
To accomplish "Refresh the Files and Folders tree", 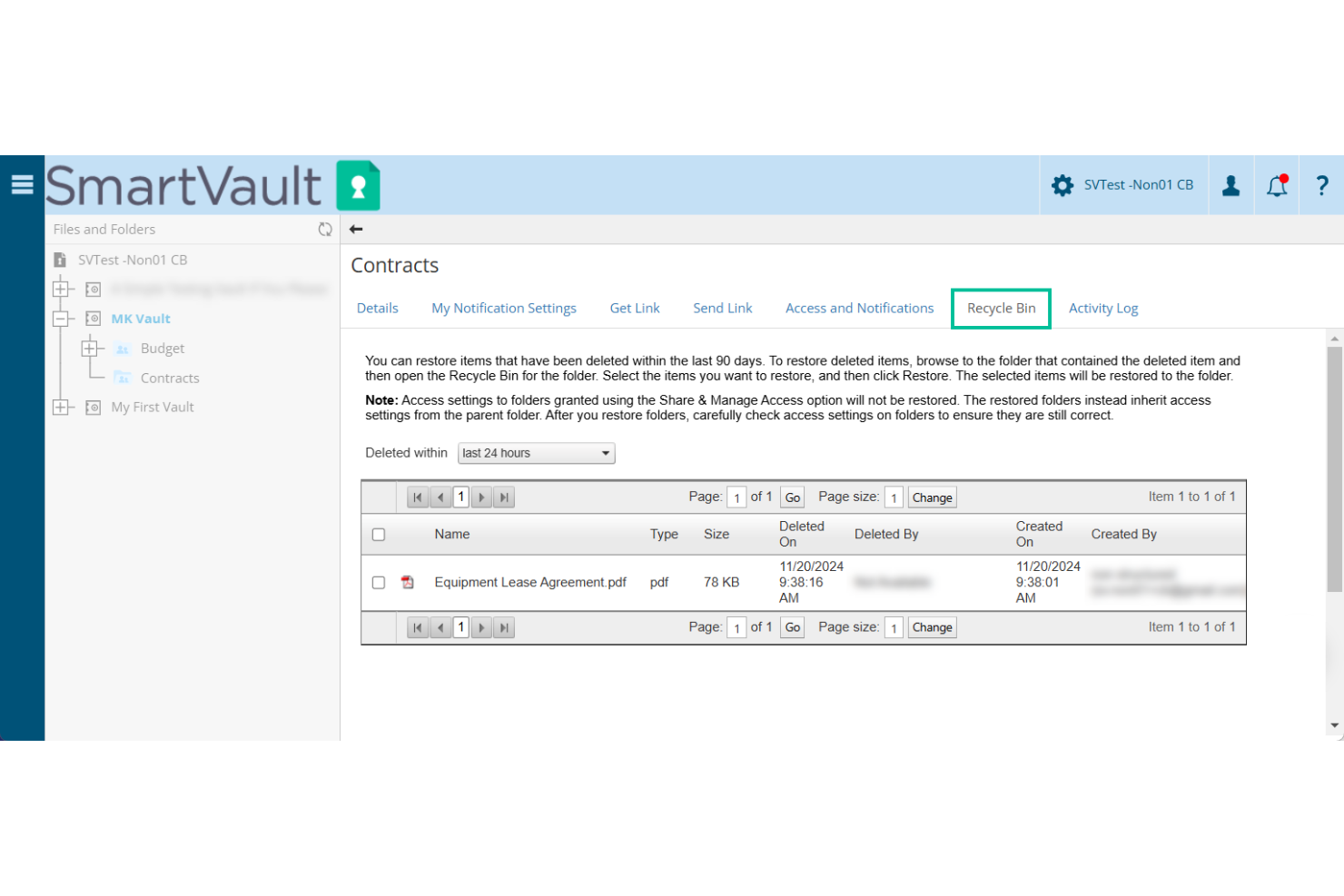I will [325, 229].
